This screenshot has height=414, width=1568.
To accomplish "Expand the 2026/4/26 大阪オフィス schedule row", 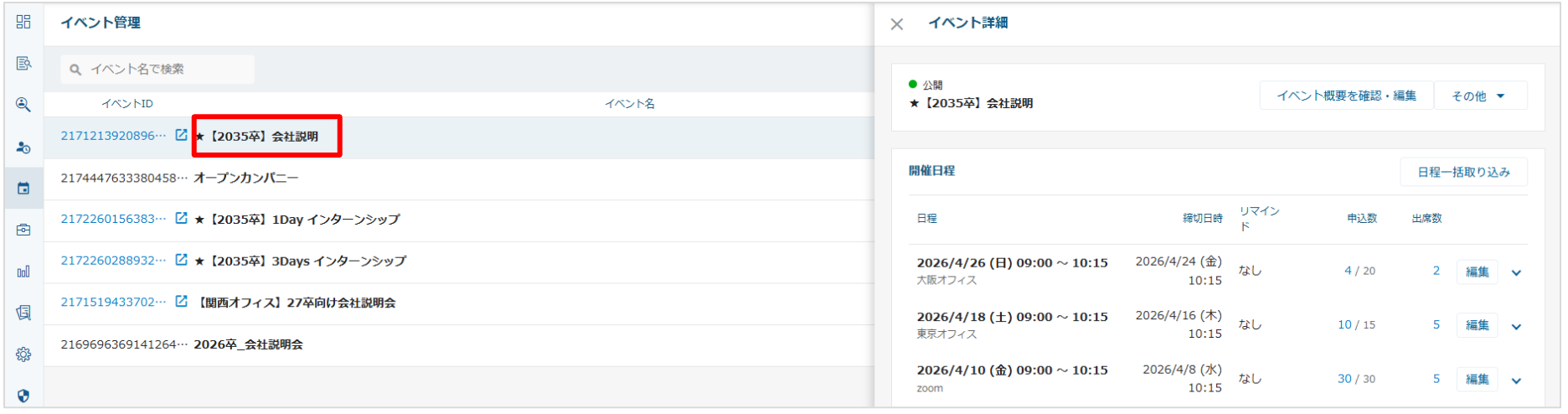I will 1516,272.
